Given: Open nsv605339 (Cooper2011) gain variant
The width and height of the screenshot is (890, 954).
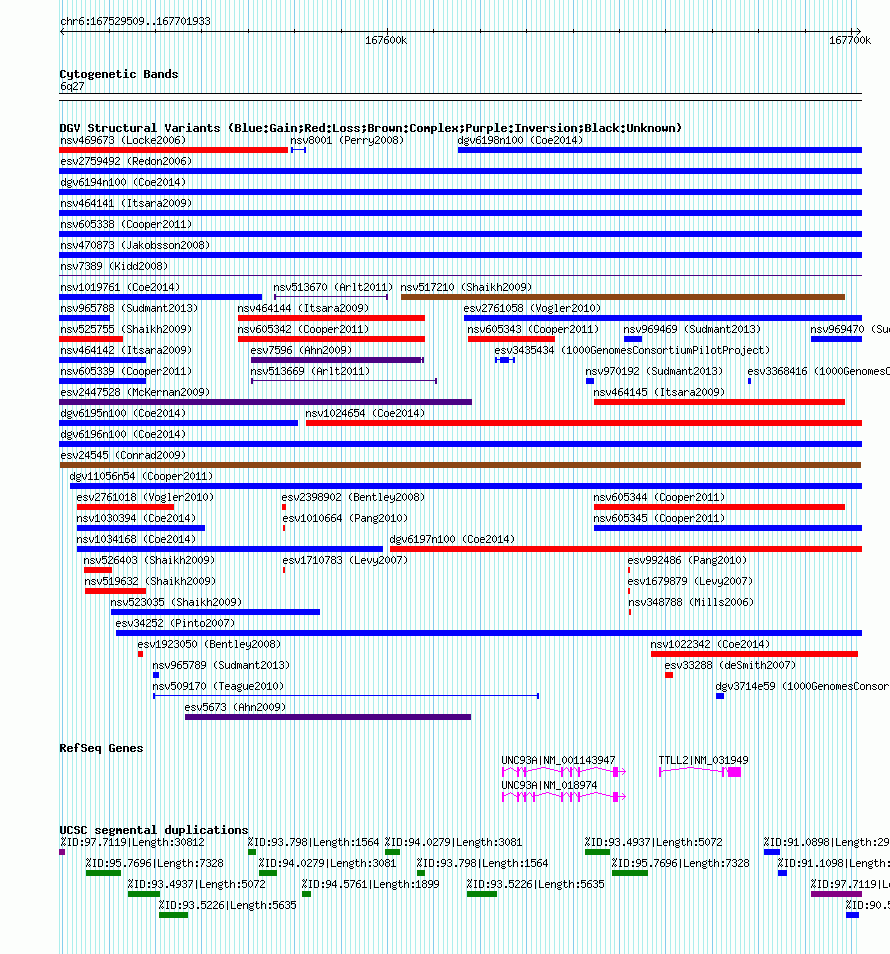Looking at the screenshot, I should click(x=102, y=381).
